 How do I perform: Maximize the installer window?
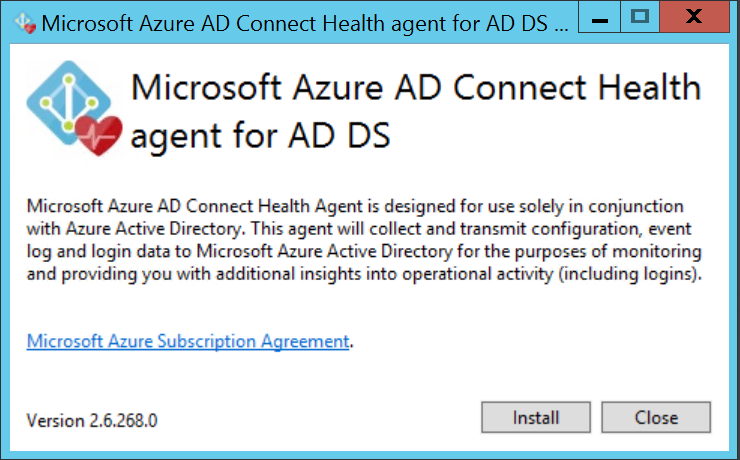(640, 17)
